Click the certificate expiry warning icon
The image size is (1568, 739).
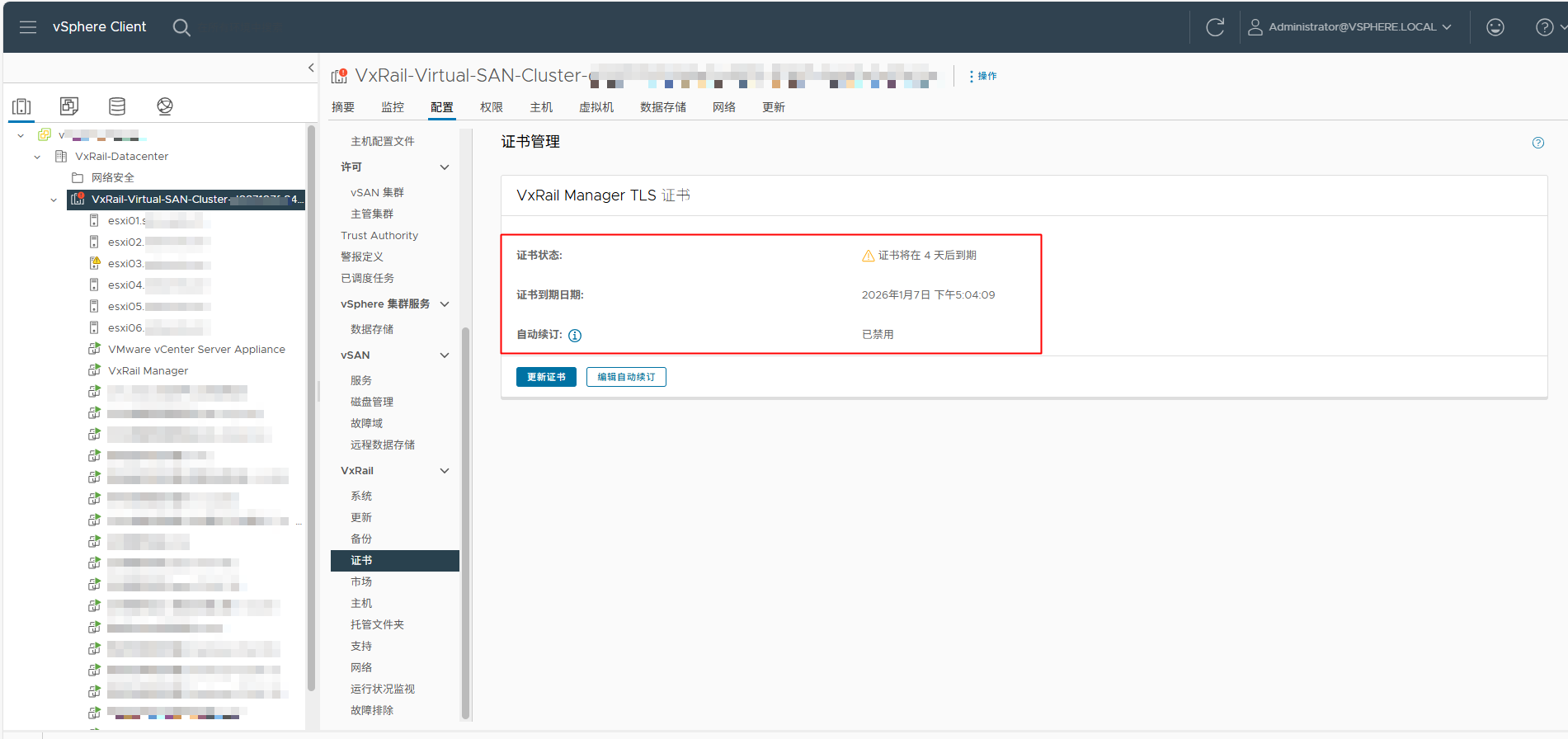[869, 256]
